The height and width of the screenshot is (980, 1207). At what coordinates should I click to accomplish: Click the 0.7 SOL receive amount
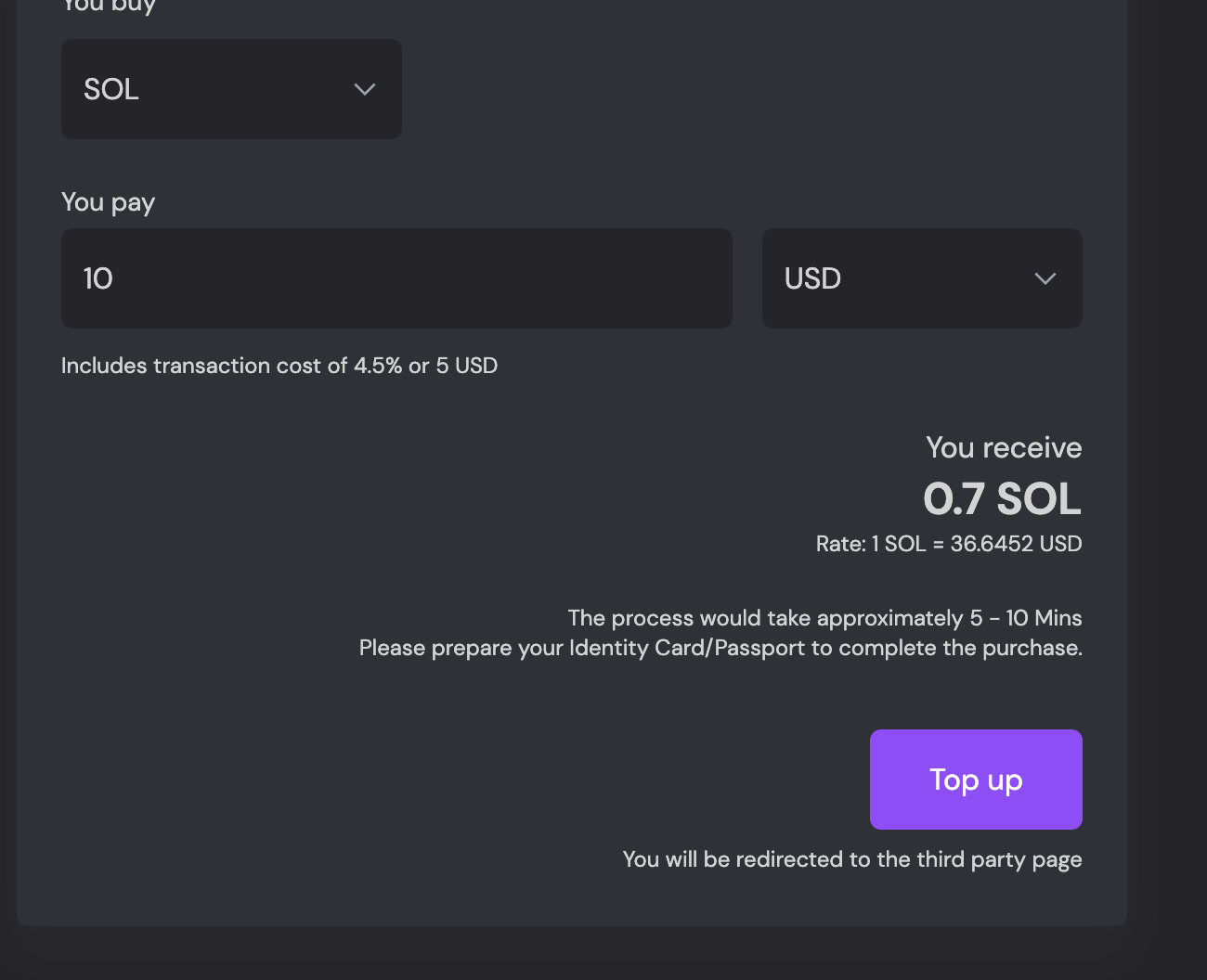click(1003, 498)
